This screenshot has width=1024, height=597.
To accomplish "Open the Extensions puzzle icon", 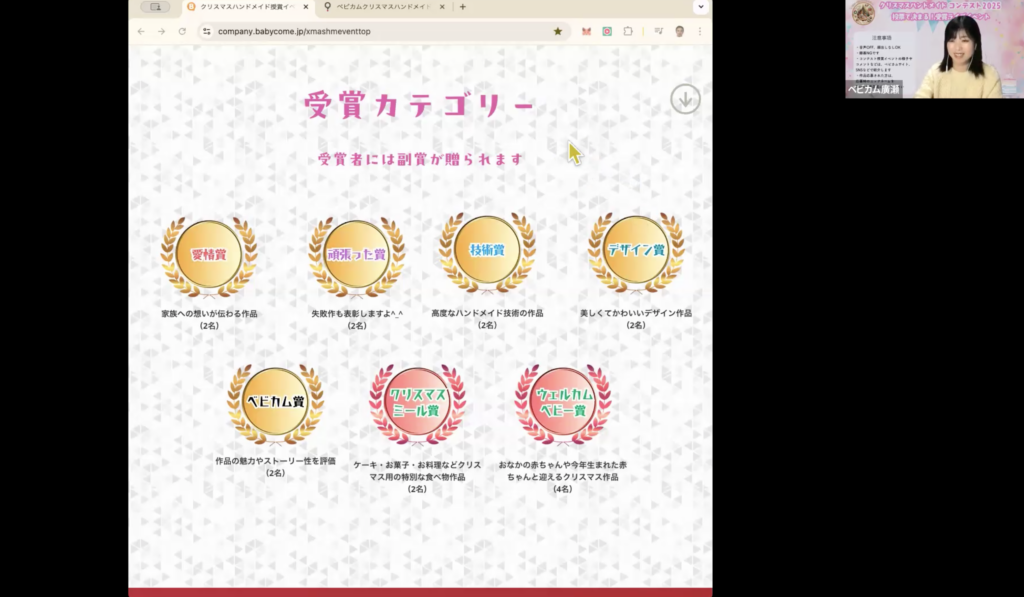I will pos(628,31).
